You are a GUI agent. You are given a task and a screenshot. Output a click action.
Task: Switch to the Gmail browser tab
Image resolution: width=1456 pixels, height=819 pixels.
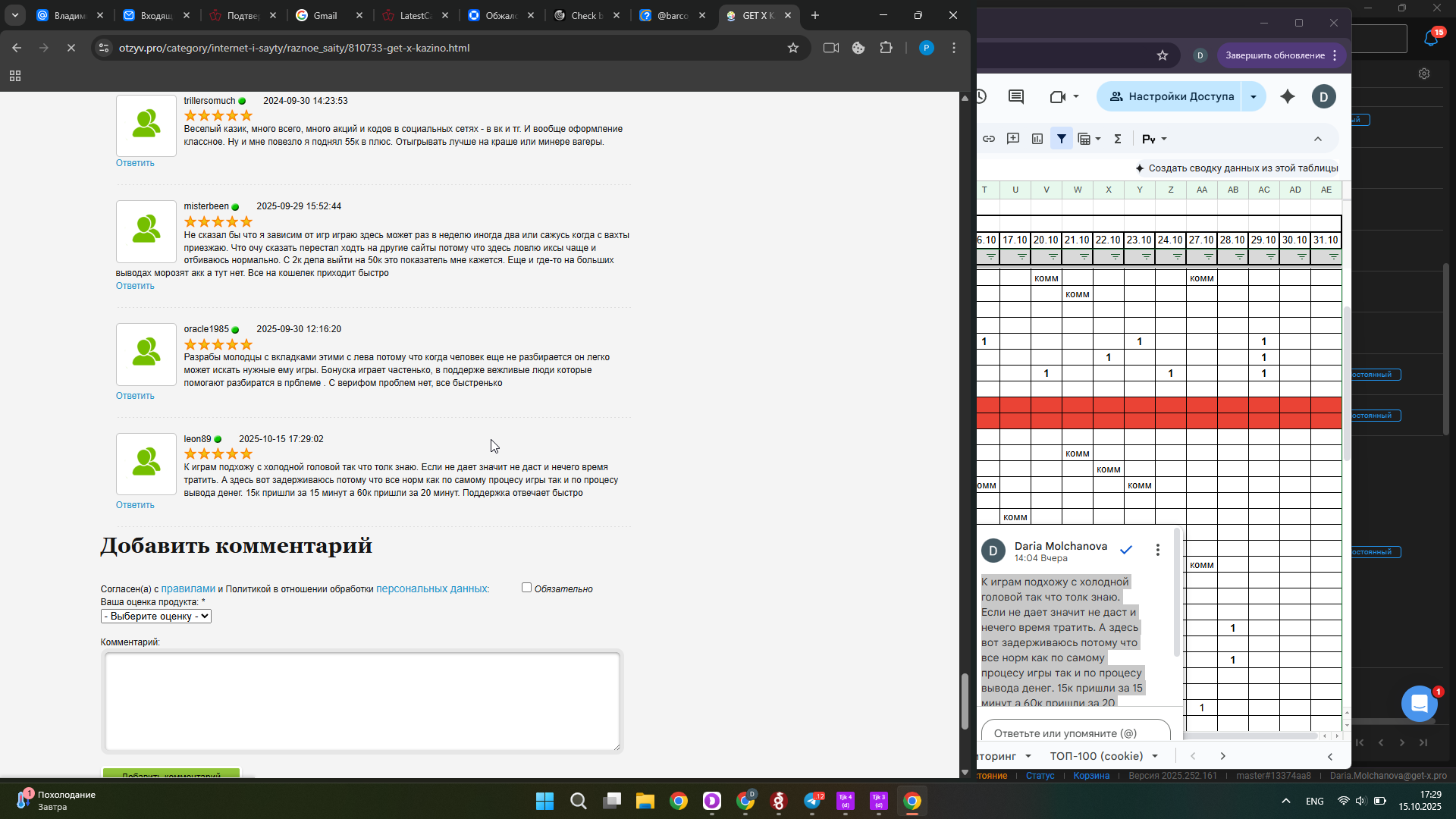[325, 15]
